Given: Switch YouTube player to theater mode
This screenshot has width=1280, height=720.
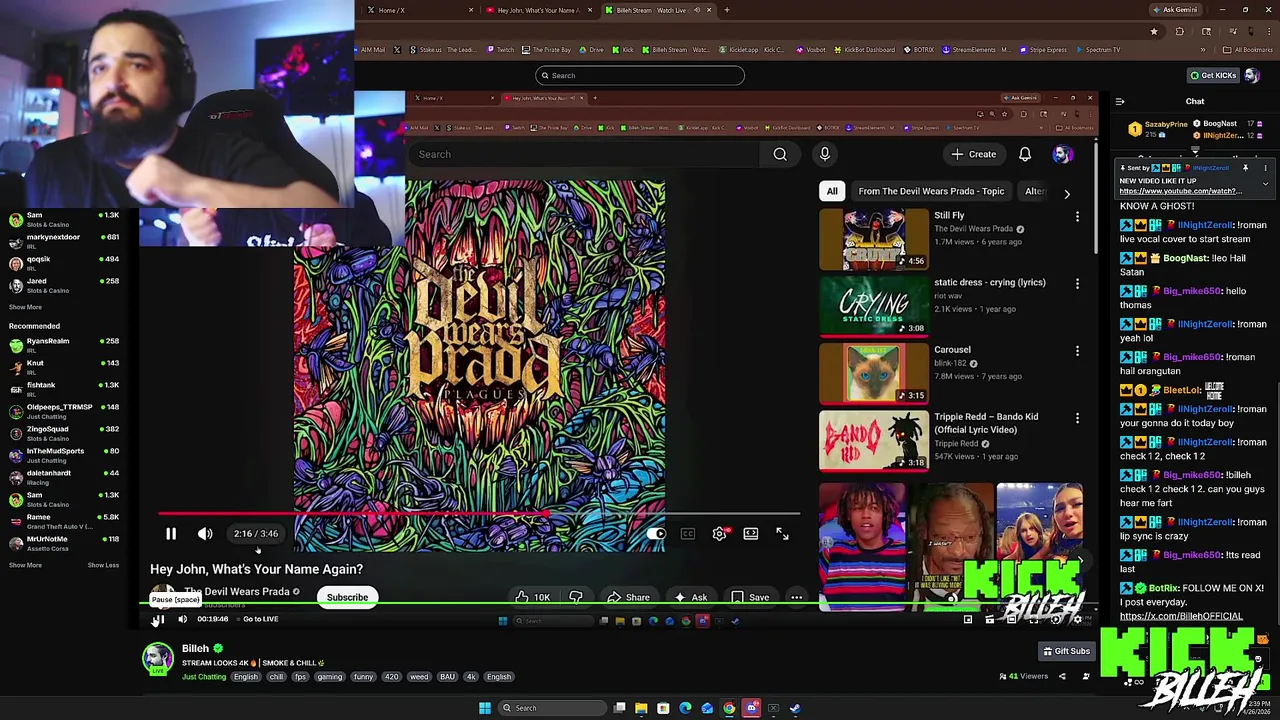Looking at the screenshot, I should tap(751, 534).
